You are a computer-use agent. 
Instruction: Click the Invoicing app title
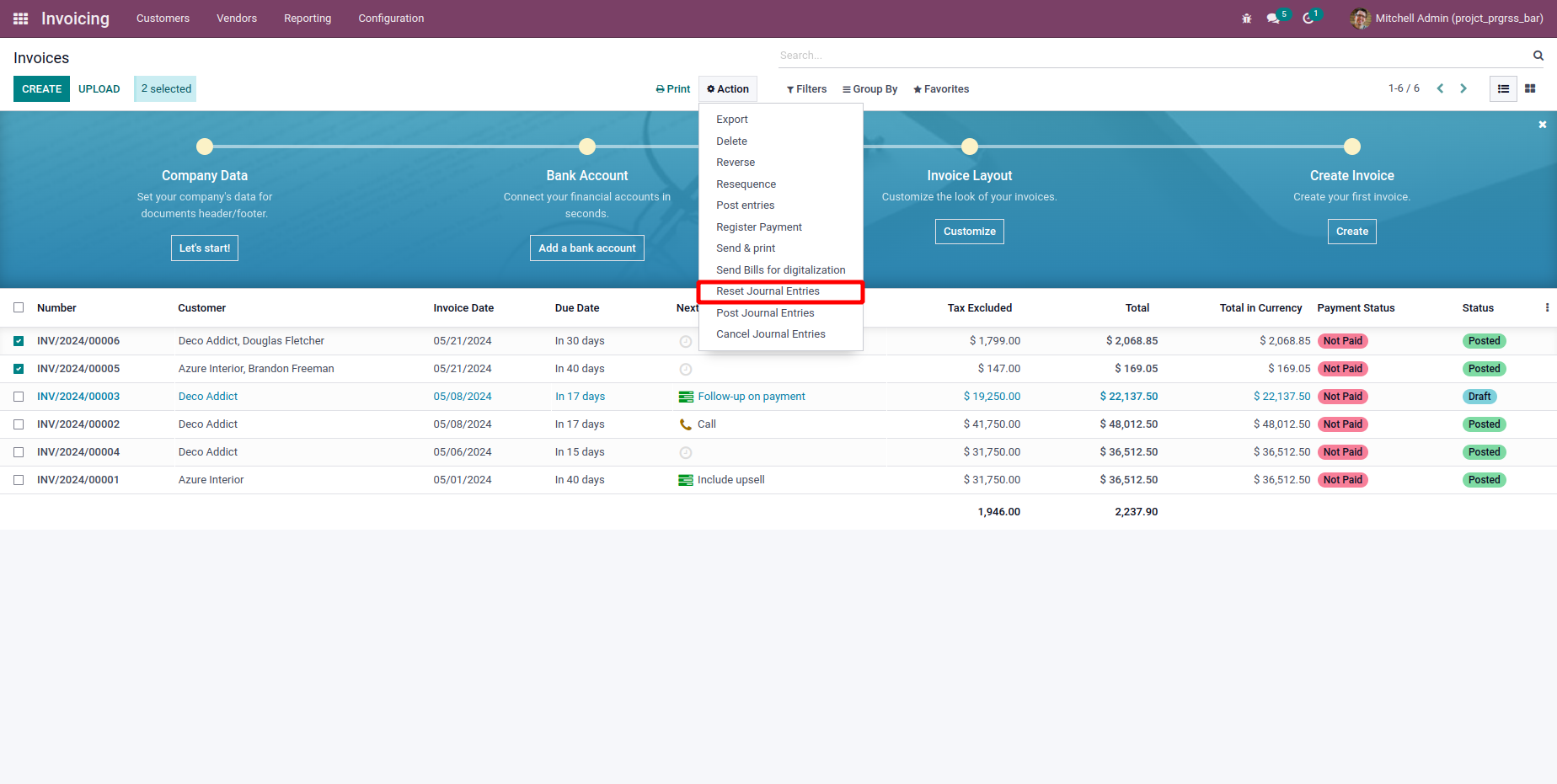coord(75,19)
